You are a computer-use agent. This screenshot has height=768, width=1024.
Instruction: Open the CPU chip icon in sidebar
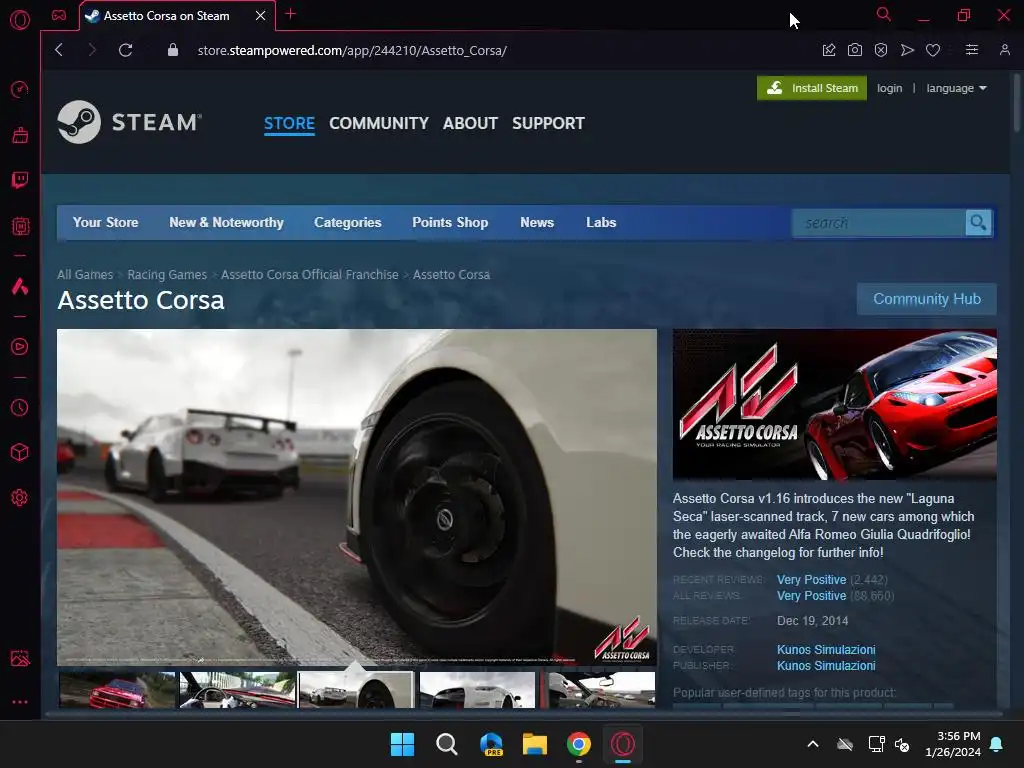20,226
